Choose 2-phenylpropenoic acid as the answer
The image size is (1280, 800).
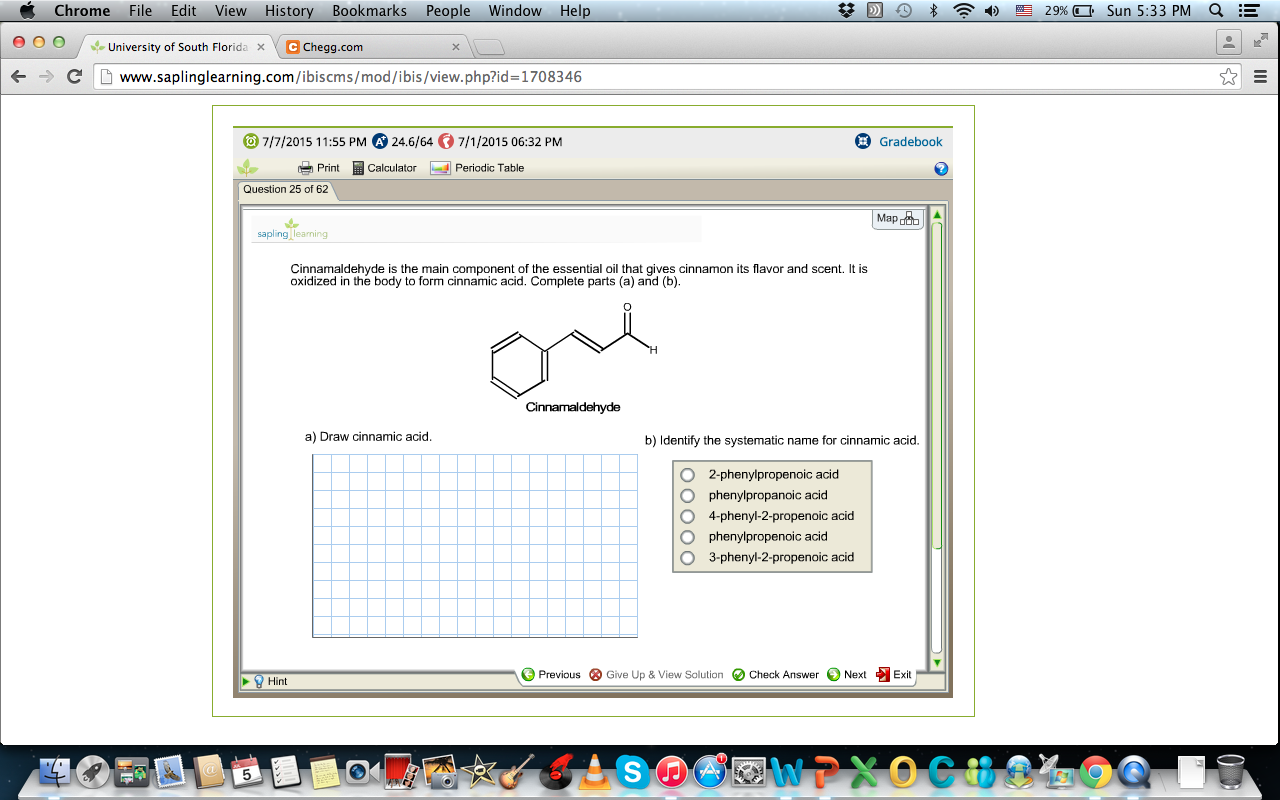[x=687, y=474]
